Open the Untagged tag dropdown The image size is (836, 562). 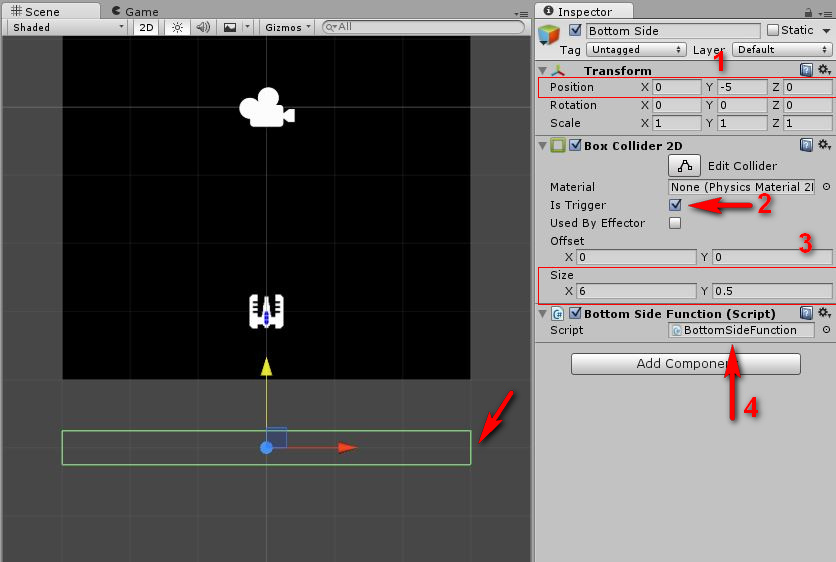(x=636, y=50)
